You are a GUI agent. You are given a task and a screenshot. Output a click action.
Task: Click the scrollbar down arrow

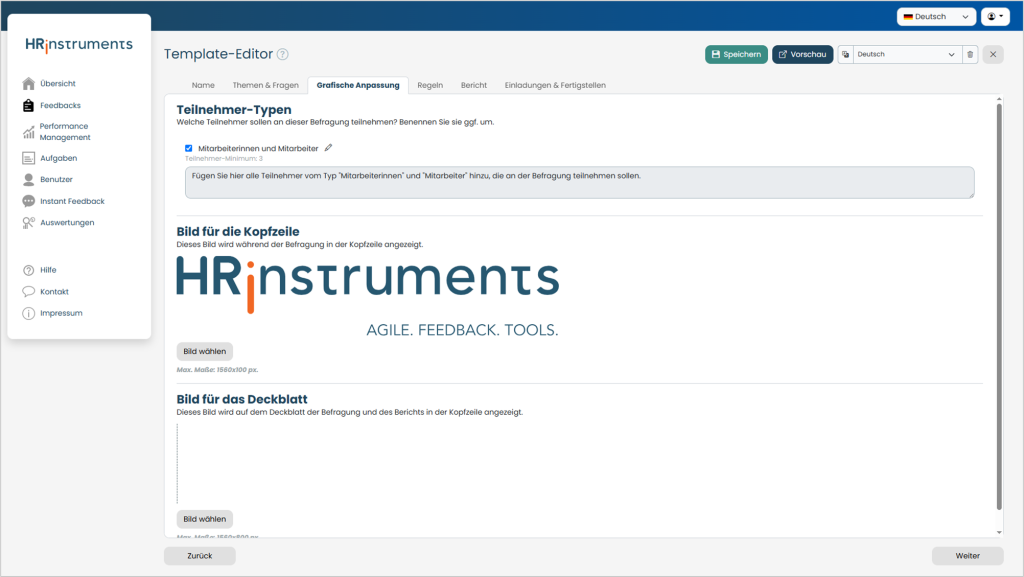(999, 532)
